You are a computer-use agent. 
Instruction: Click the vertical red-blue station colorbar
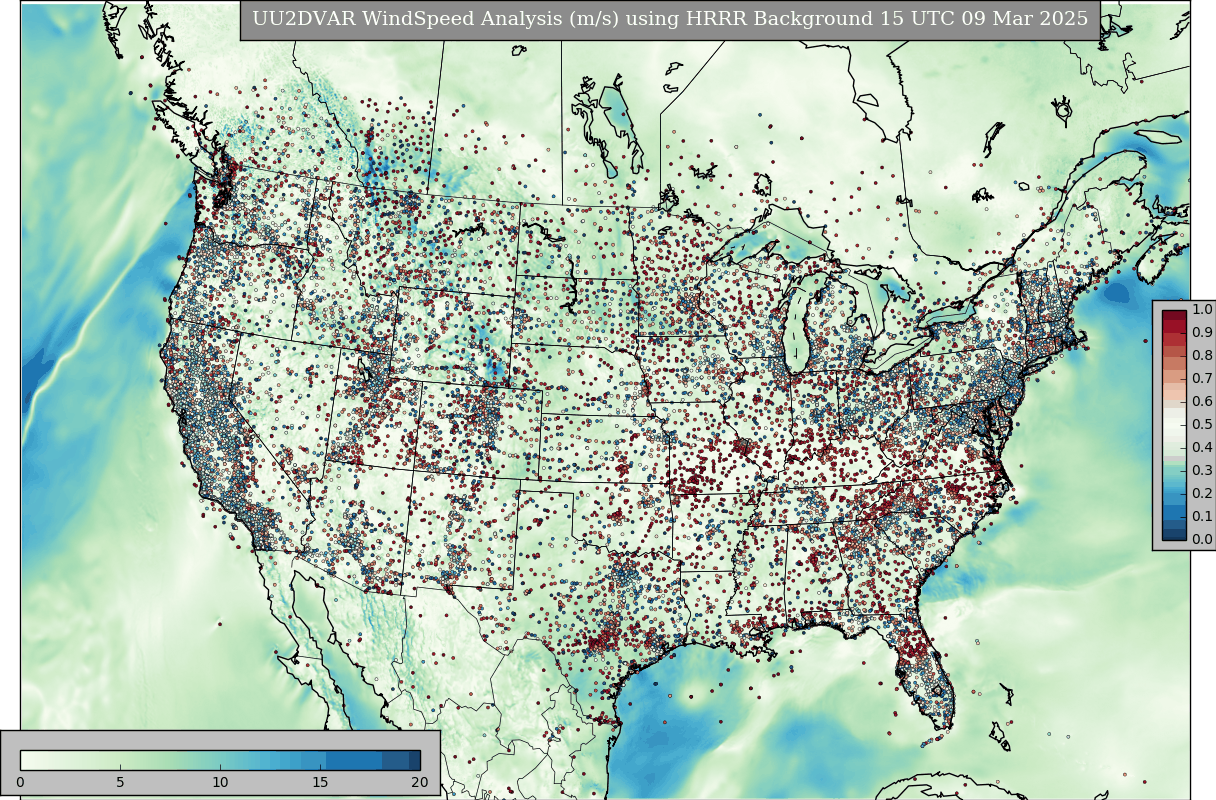tap(1174, 425)
